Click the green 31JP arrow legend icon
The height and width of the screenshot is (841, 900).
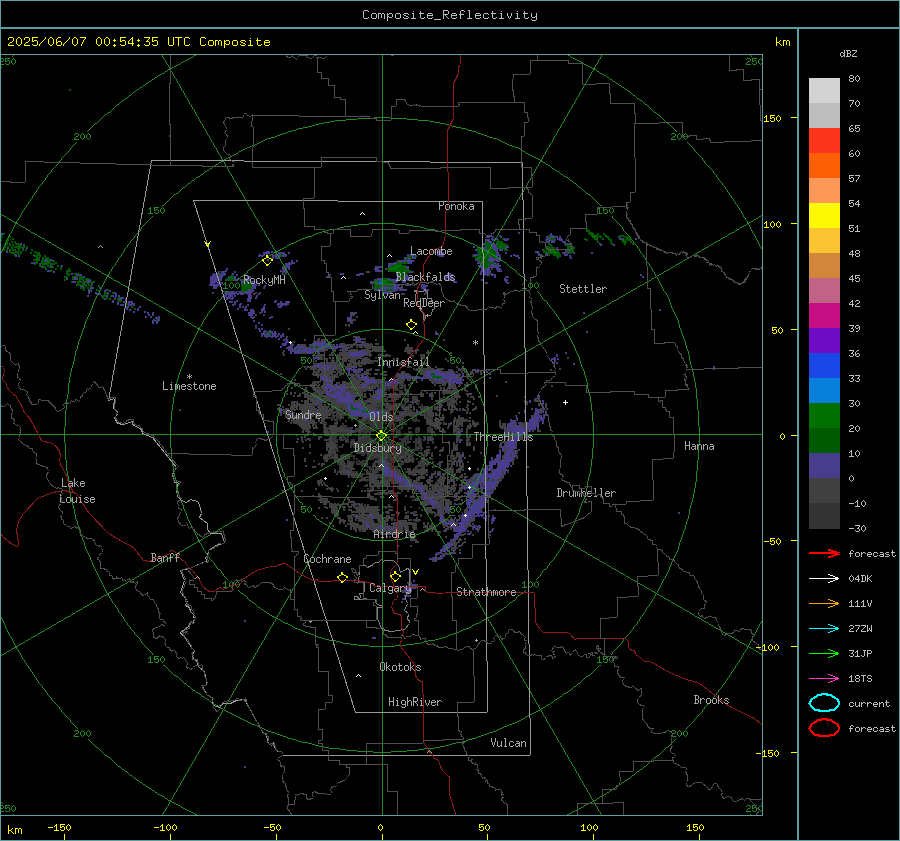[x=824, y=653]
